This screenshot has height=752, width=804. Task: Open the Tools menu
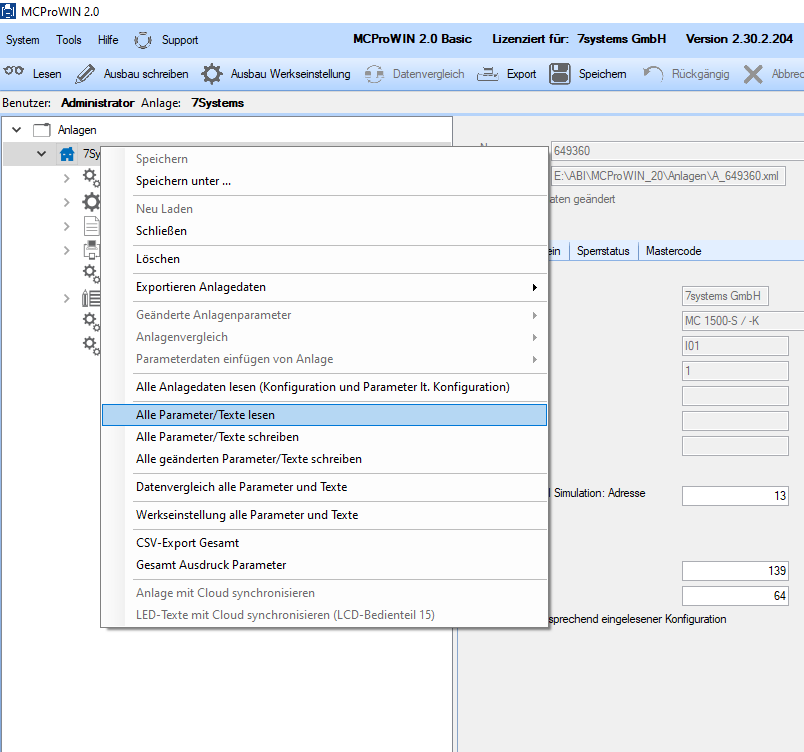[x=69, y=40]
